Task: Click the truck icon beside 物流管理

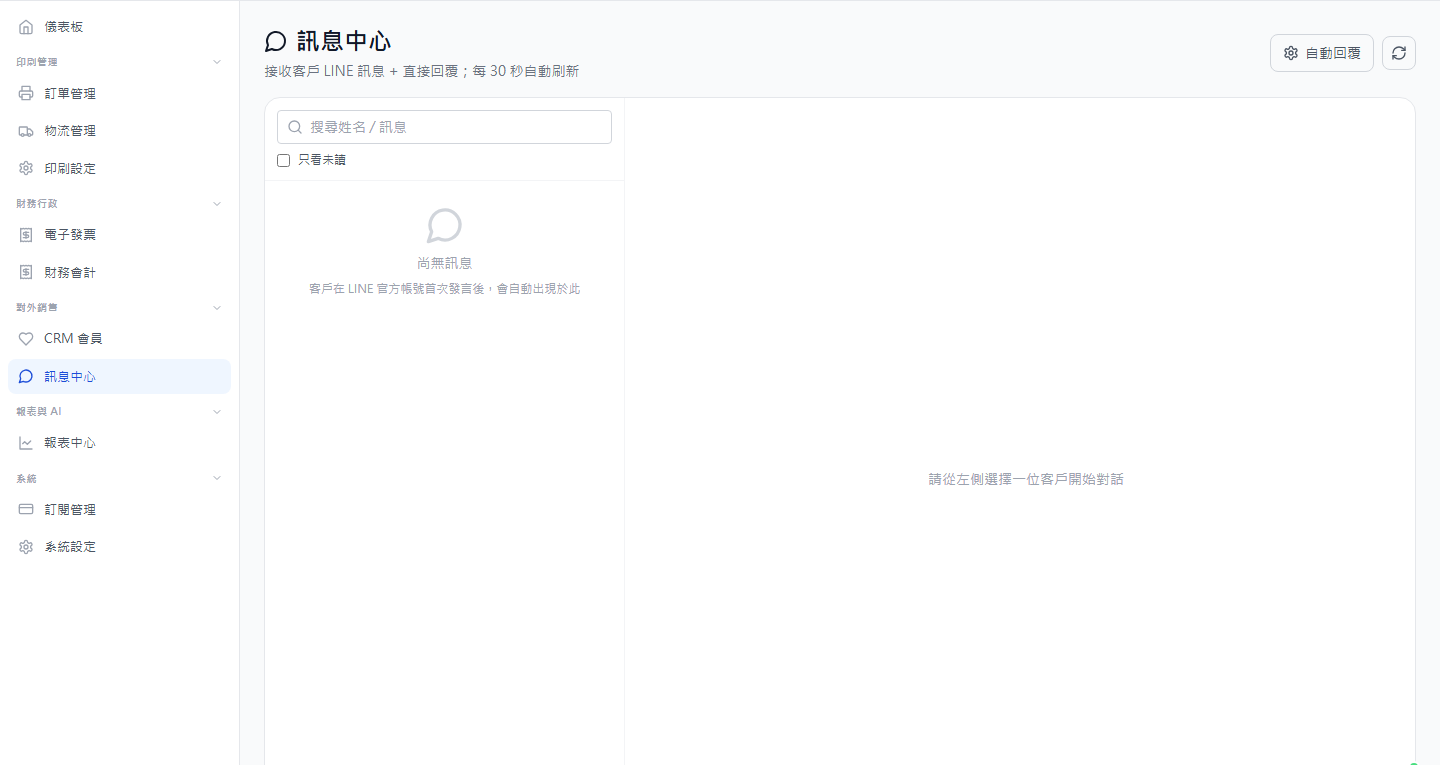Action: click(x=26, y=131)
